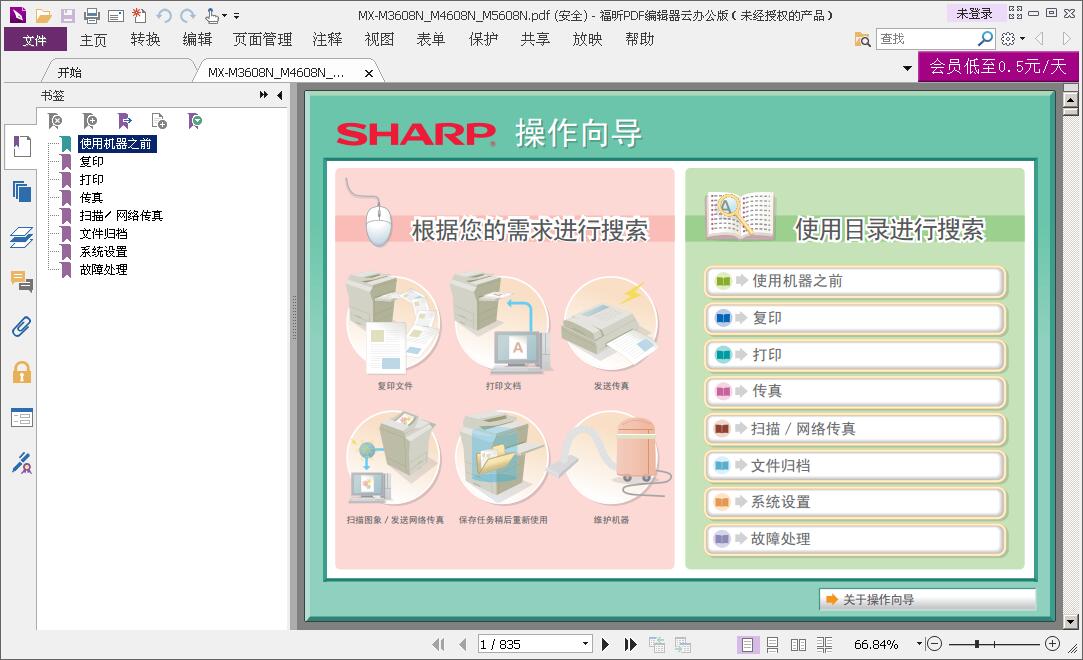Switch to the 保护 ribbon tab

[483, 39]
